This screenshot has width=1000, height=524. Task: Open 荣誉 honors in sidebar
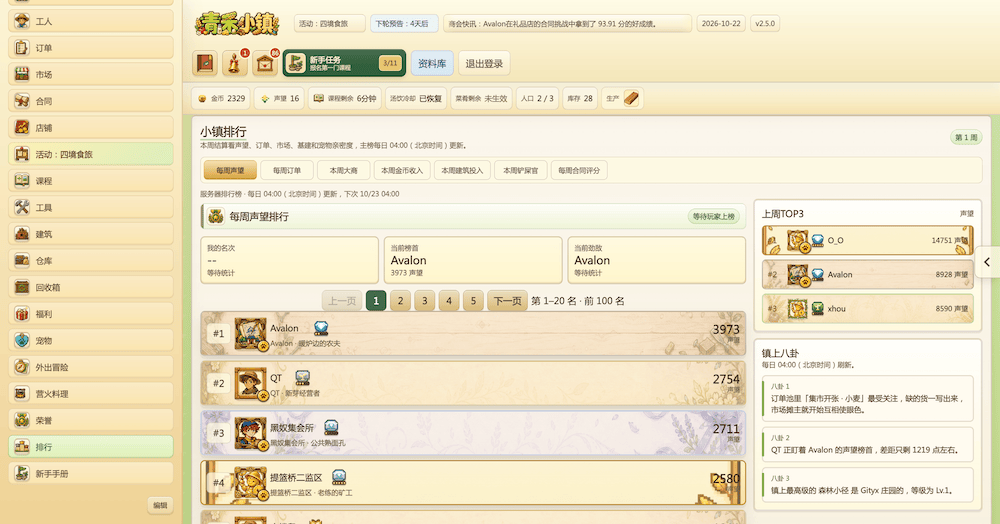click(x=91, y=420)
